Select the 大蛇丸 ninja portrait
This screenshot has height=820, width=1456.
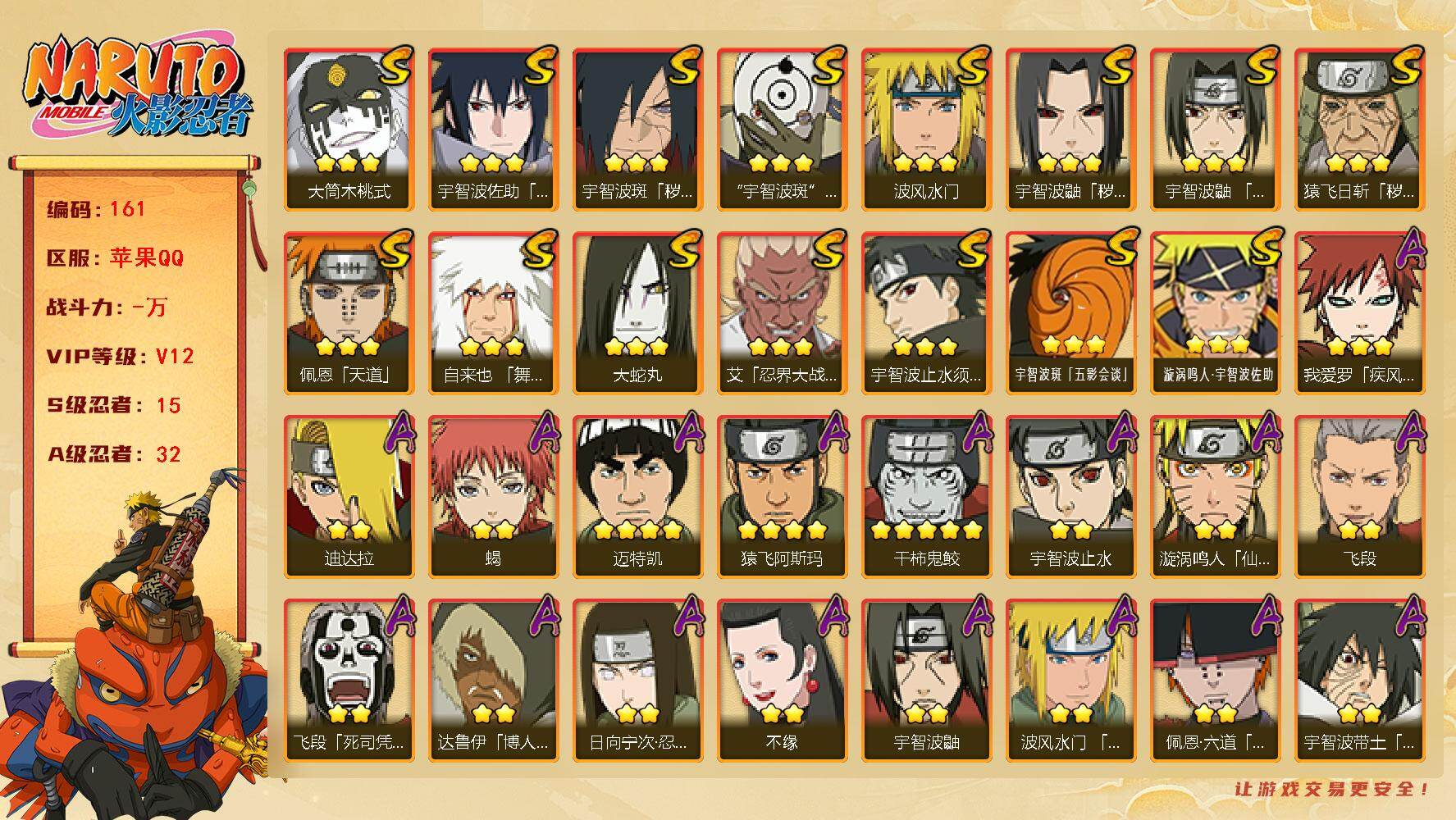(x=637, y=313)
